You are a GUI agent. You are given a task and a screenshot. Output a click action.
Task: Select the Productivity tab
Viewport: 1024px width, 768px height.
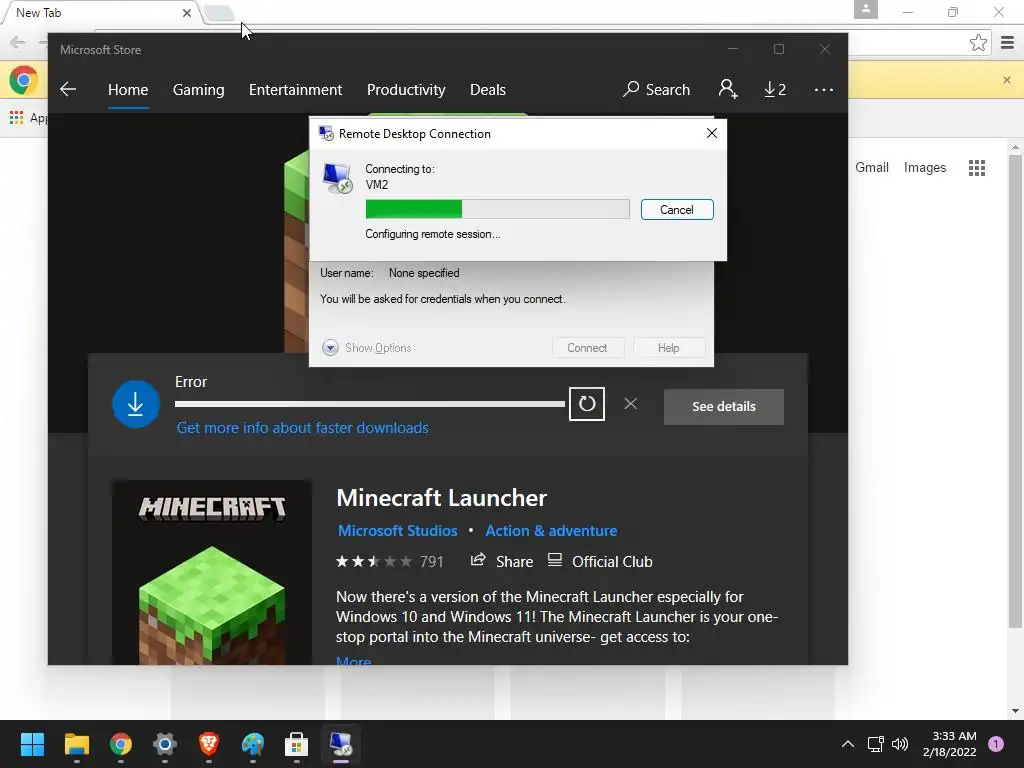[x=406, y=89]
